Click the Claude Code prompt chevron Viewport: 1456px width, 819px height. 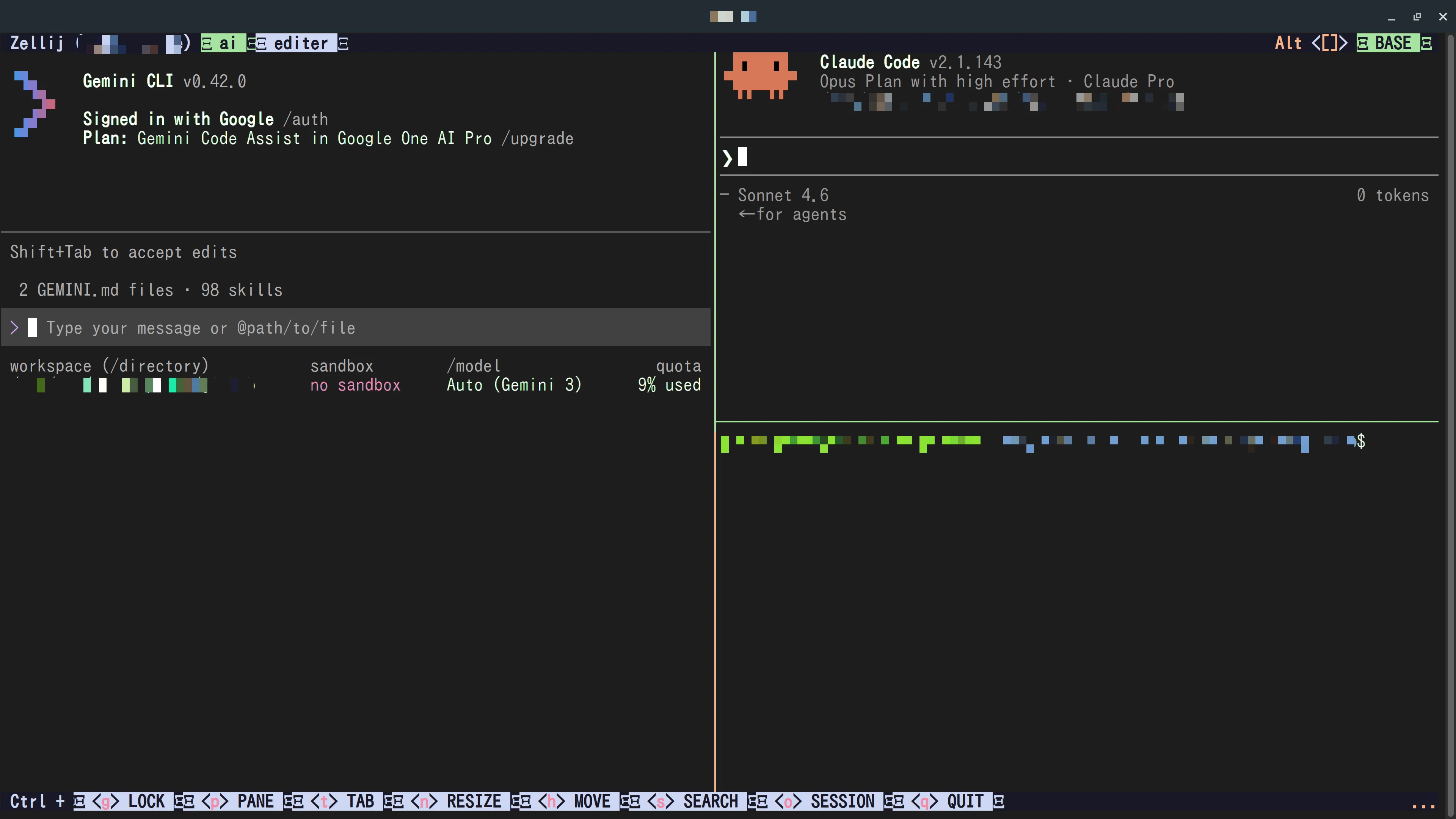(x=728, y=158)
